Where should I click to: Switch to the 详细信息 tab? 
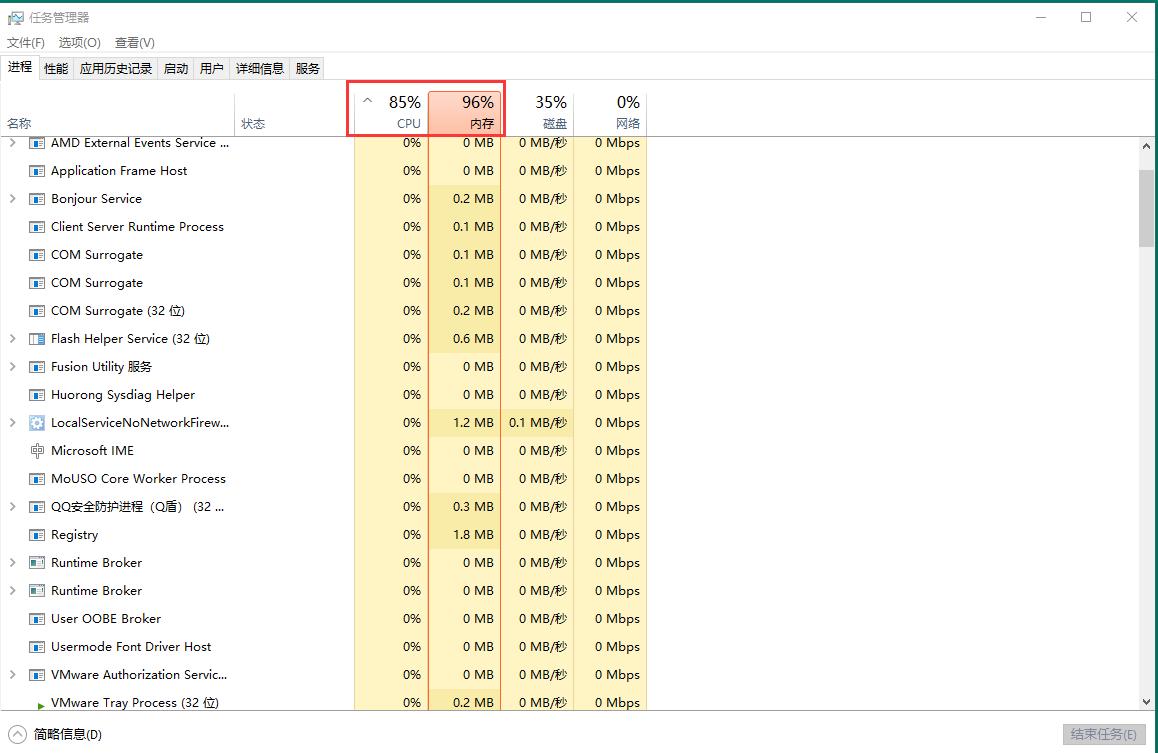pos(260,69)
